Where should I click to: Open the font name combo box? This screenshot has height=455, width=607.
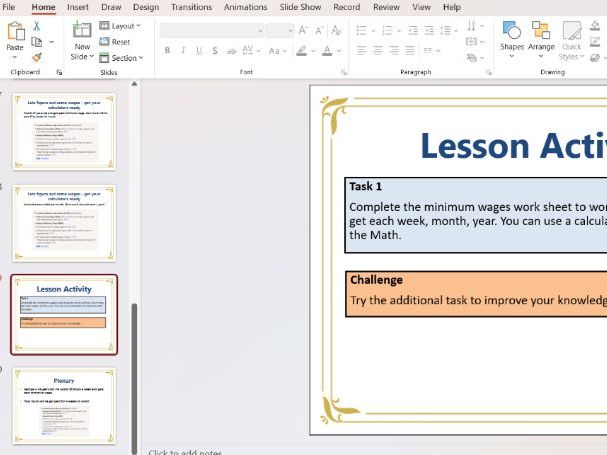[x=212, y=30]
